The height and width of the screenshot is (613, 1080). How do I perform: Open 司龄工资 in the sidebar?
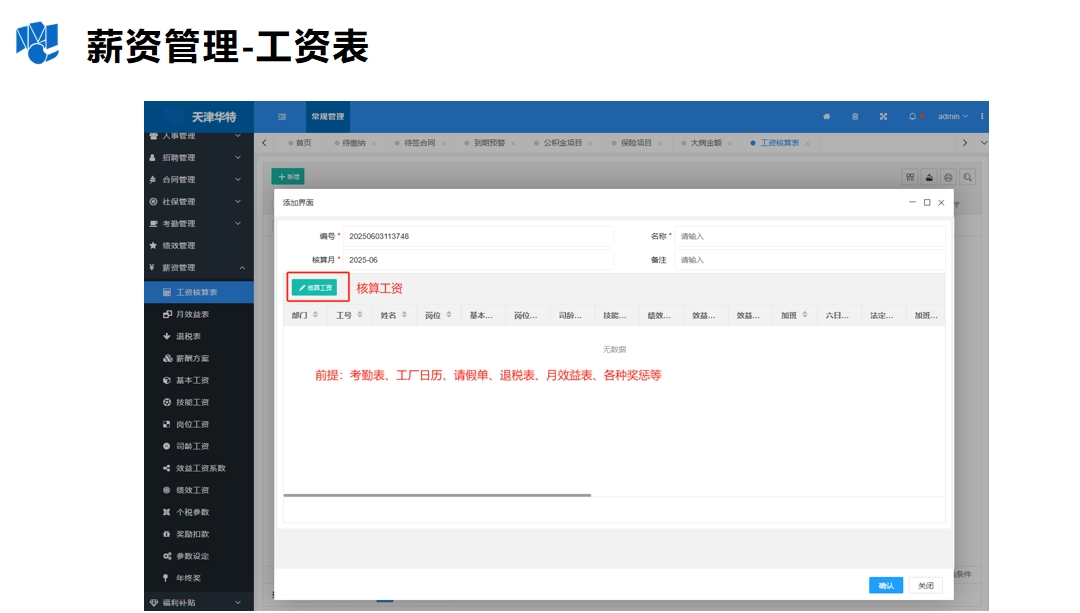tap(199, 446)
